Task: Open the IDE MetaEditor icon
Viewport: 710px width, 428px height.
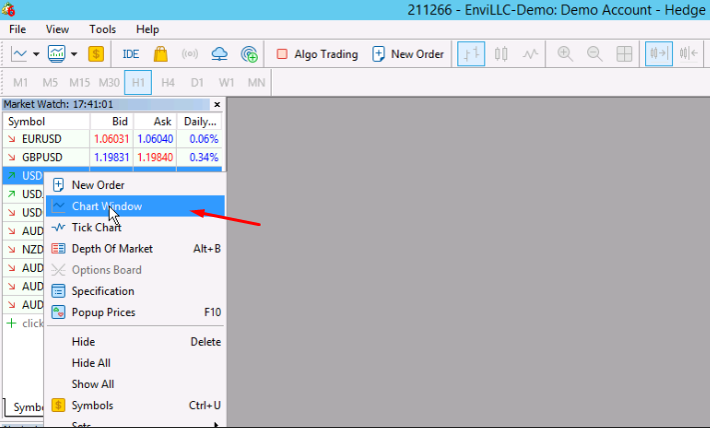Action: pyautogui.click(x=131, y=54)
